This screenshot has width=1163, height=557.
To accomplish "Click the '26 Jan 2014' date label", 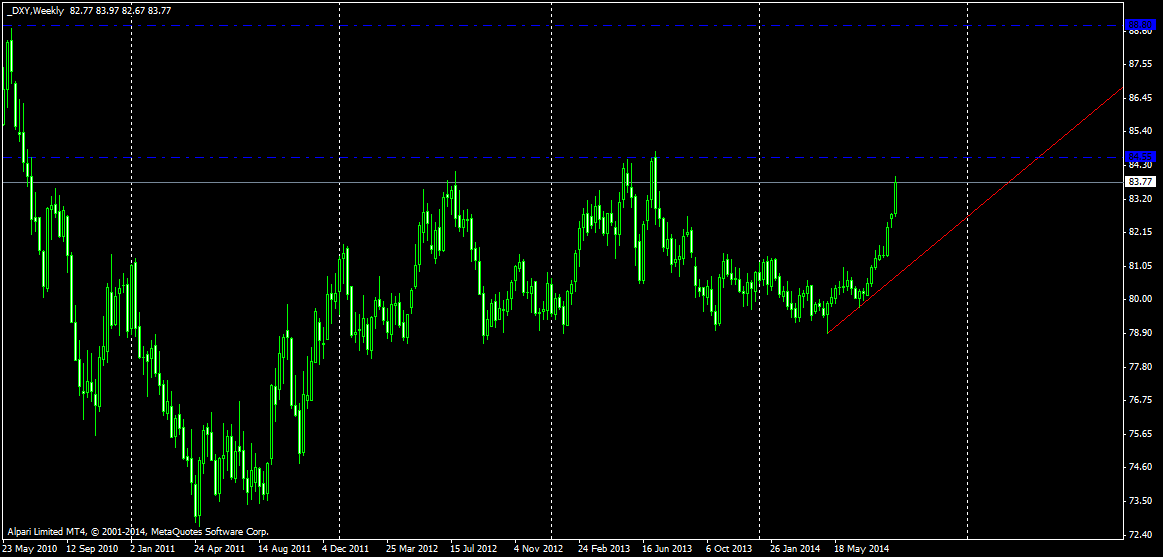I will click(x=796, y=550).
